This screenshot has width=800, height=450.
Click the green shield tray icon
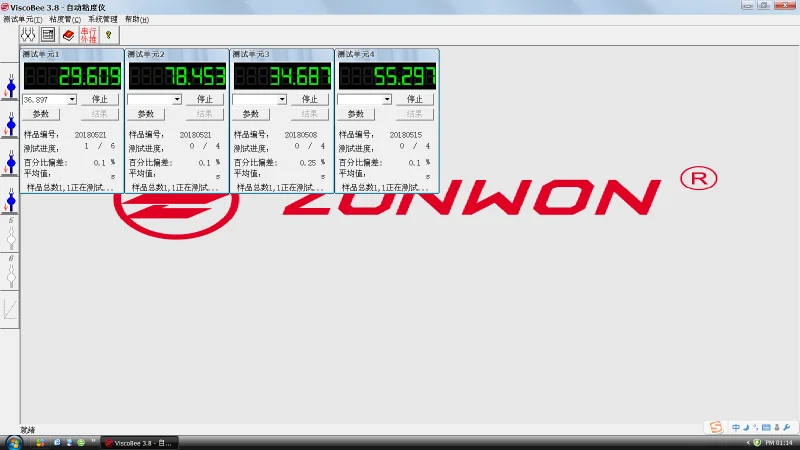[x=757, y=443]
